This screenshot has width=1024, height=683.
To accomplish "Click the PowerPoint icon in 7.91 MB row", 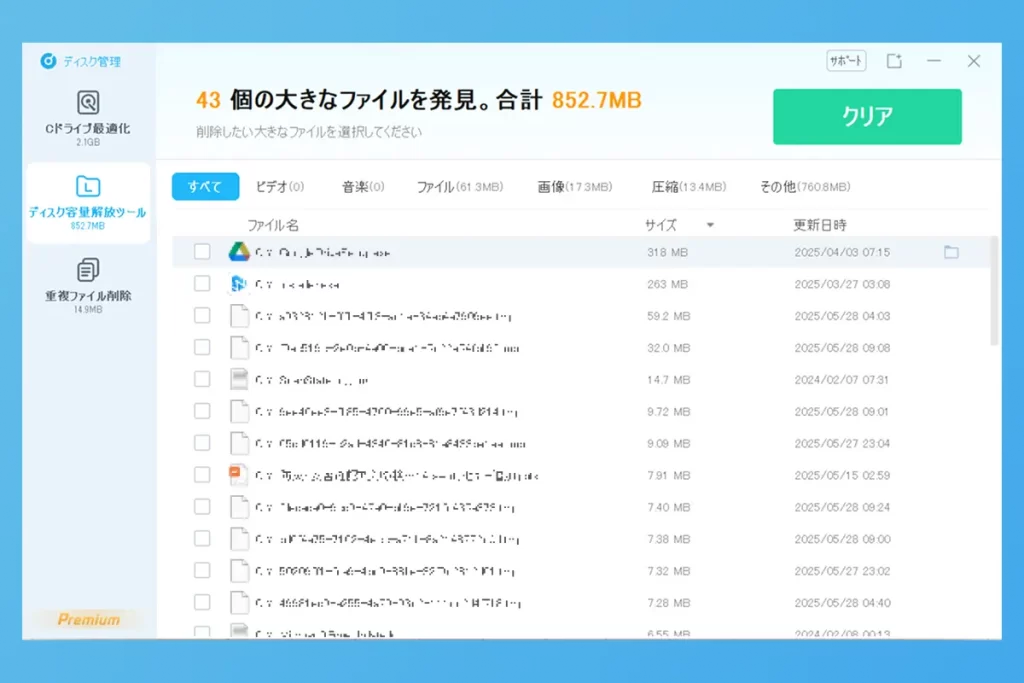I will pos(238,475).
